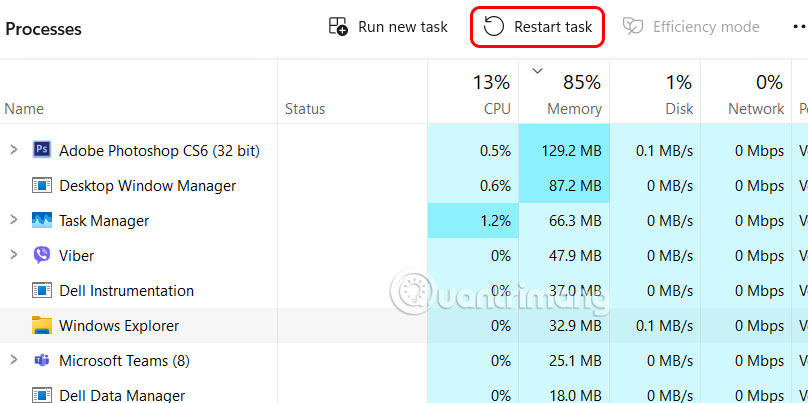Select the Desktop Window Manager process
The image size is (808, 403).
(x=147, y=186)
